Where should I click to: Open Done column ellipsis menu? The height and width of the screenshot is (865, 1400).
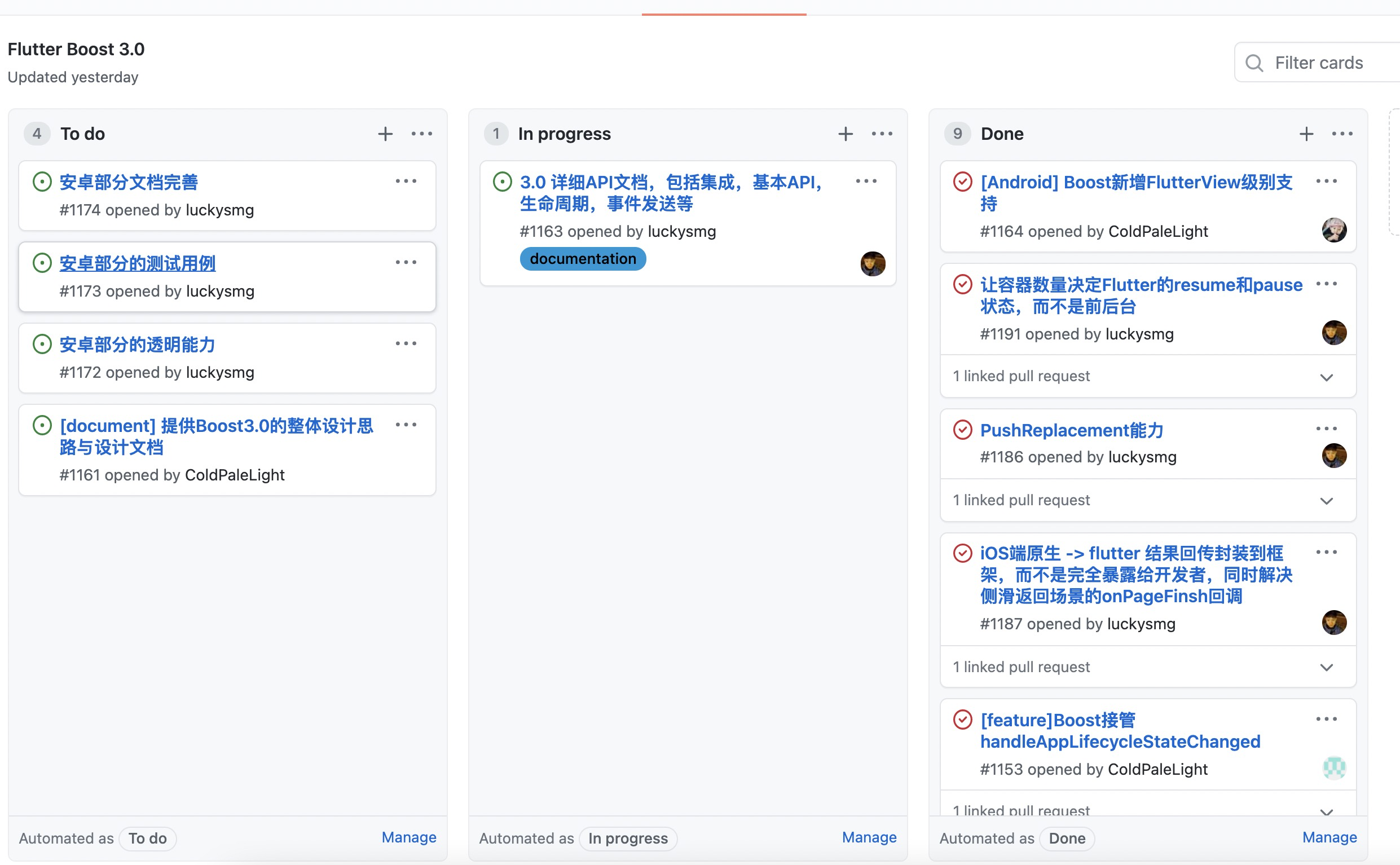pos(1342,134)
